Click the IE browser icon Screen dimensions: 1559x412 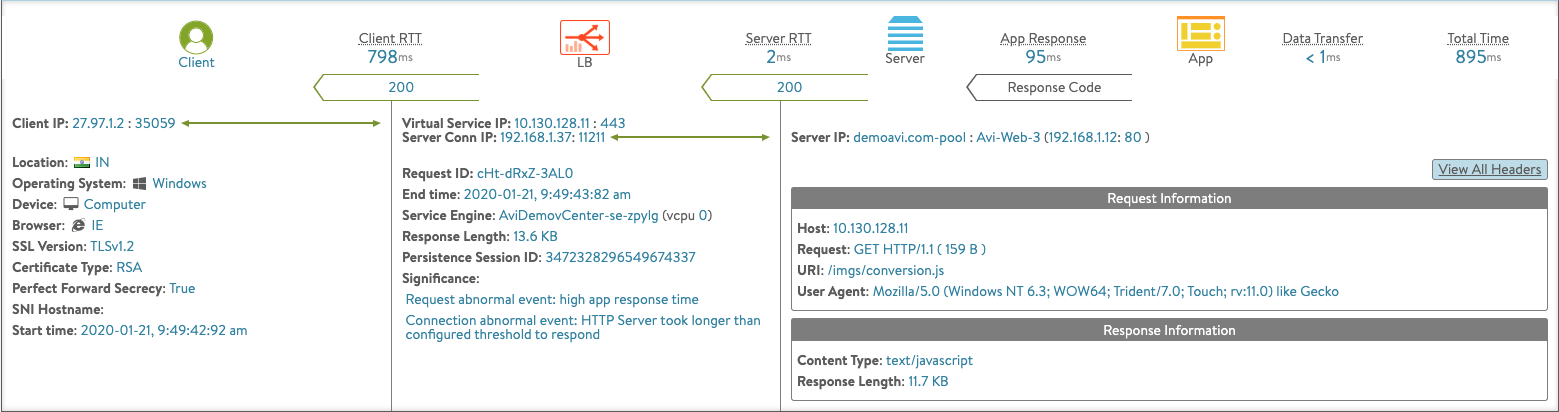[78, 226]
